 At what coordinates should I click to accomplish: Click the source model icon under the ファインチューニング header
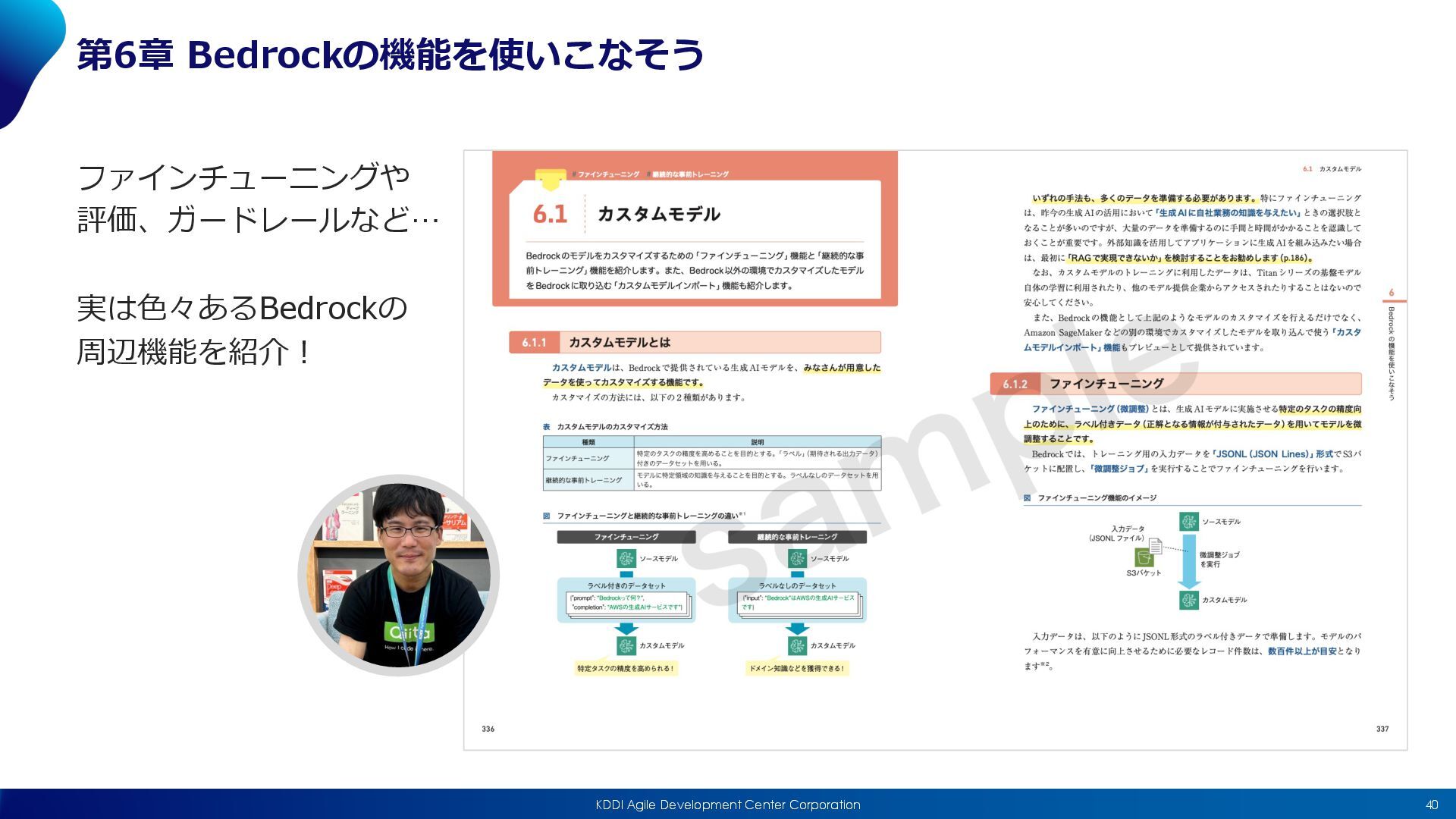[626, 559]
